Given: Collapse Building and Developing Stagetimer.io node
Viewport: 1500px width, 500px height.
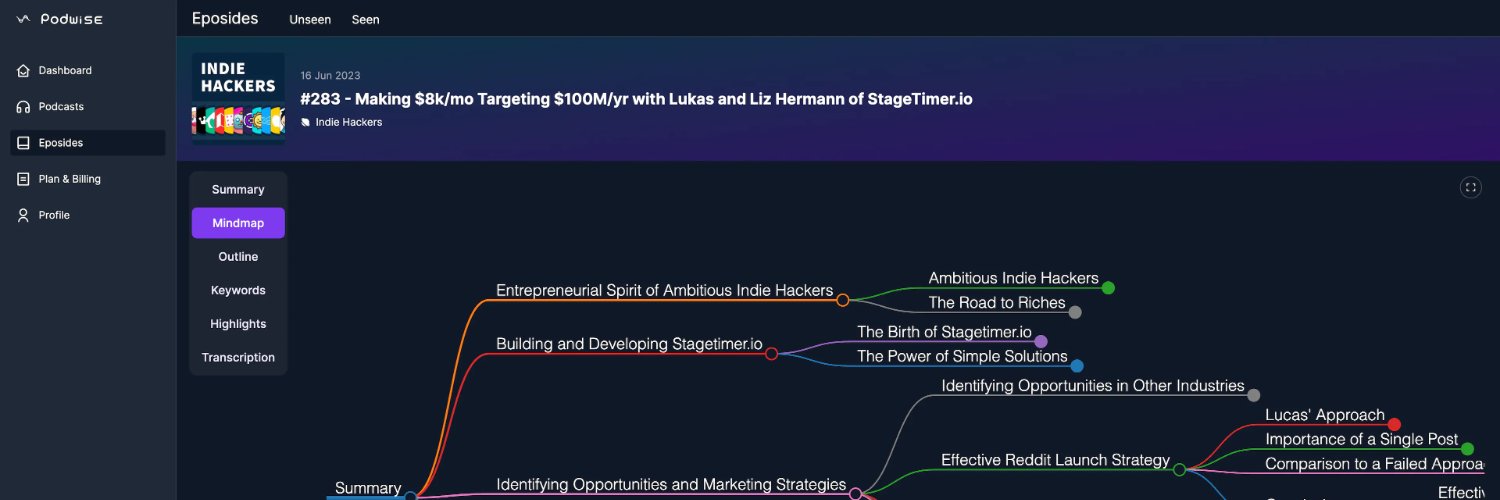Looking at the screenshot, I should (771, 353).
